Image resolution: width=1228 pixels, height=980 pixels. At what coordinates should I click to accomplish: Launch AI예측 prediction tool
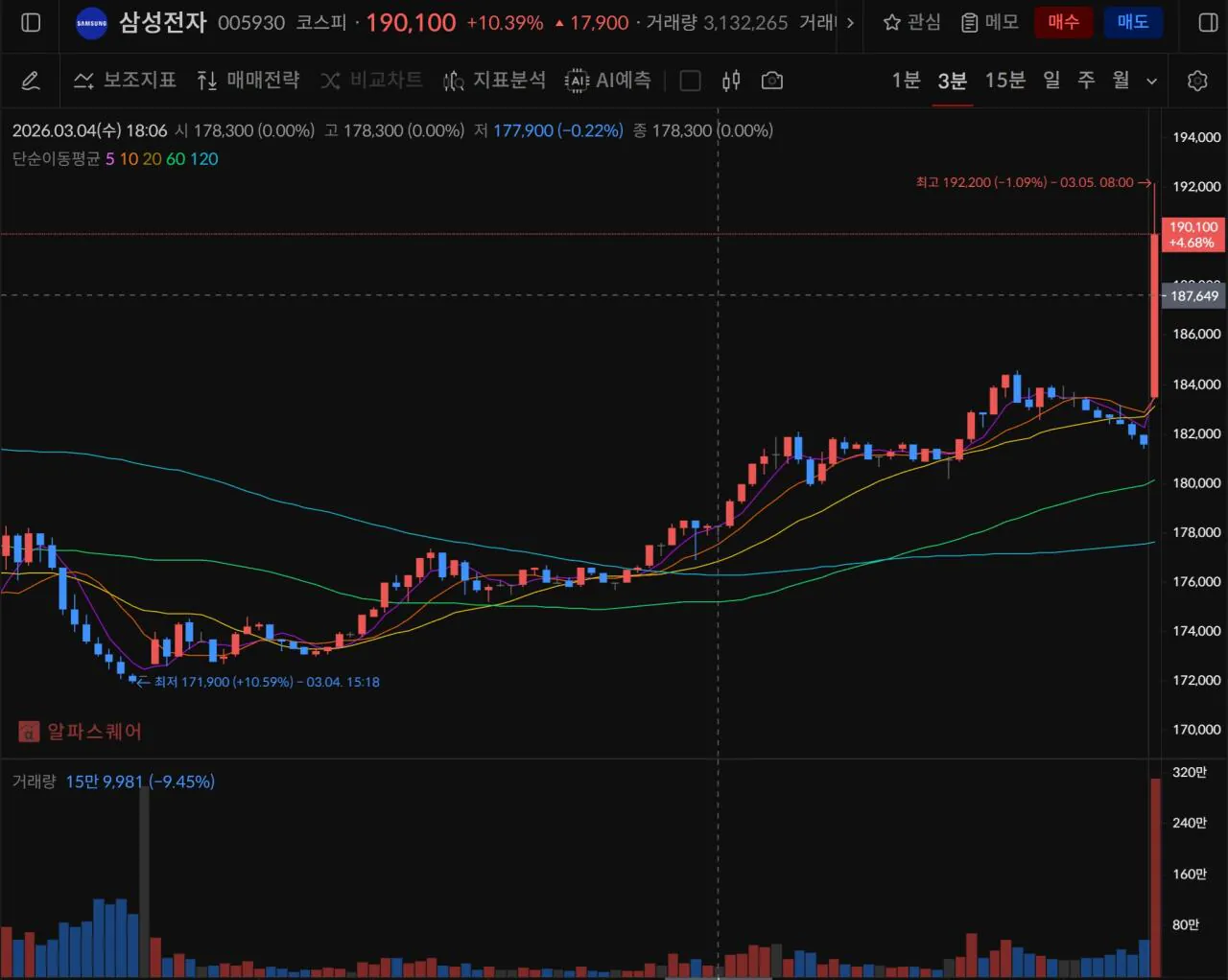tap(608, 81)
